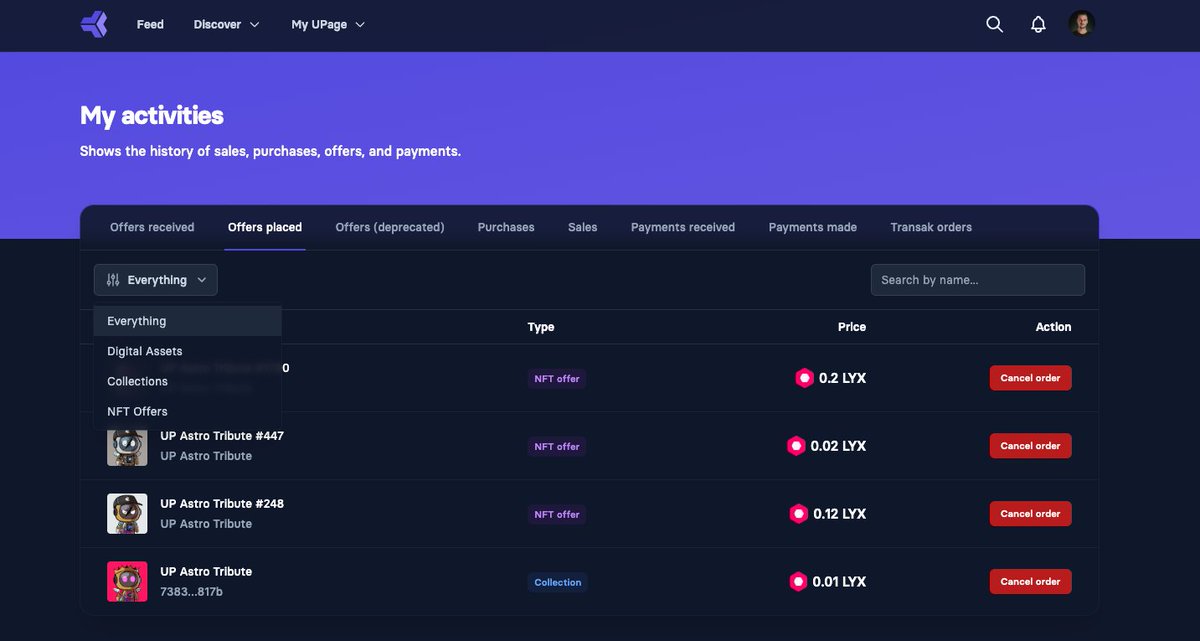
Task: Cancel order for the 0.01 LYX collection offer
Action: point(1031,582)
